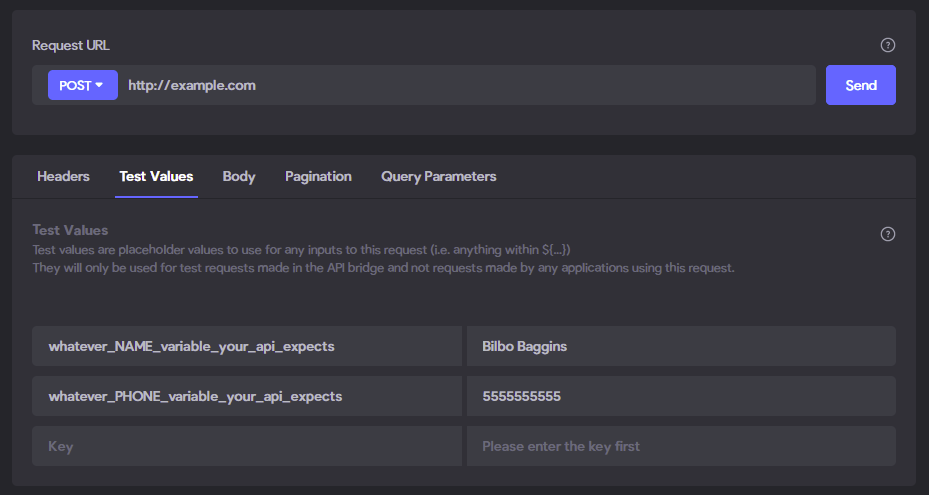The image size is (929, 495).
Task: Select the Test Values tab
Action: pyautogui.click(x=156, y=177)
